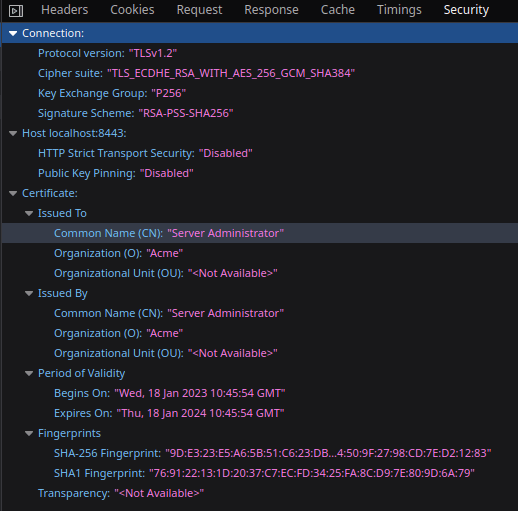Select the Transparency row
This screenshot has height=511, width=518.
click(x=260, y=493)
